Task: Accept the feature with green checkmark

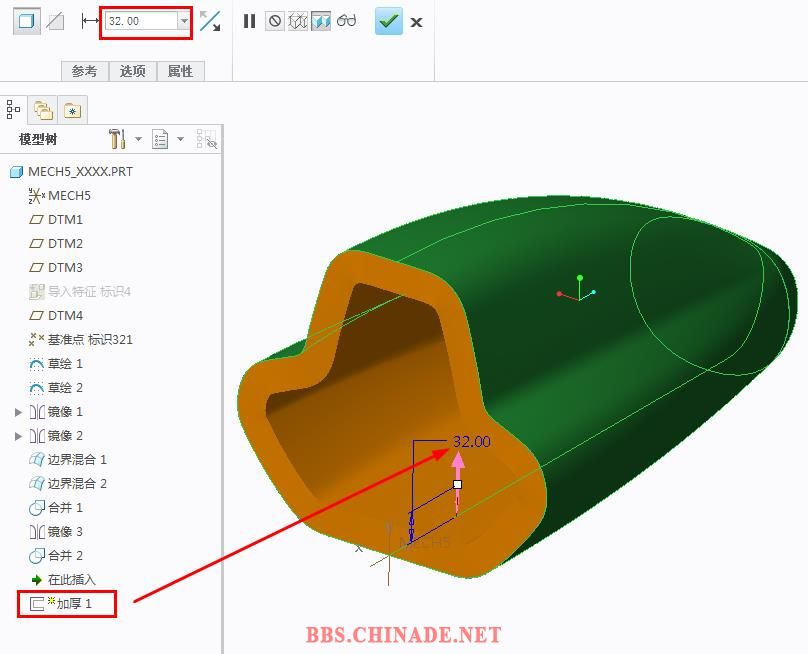Action: (389, 21)
